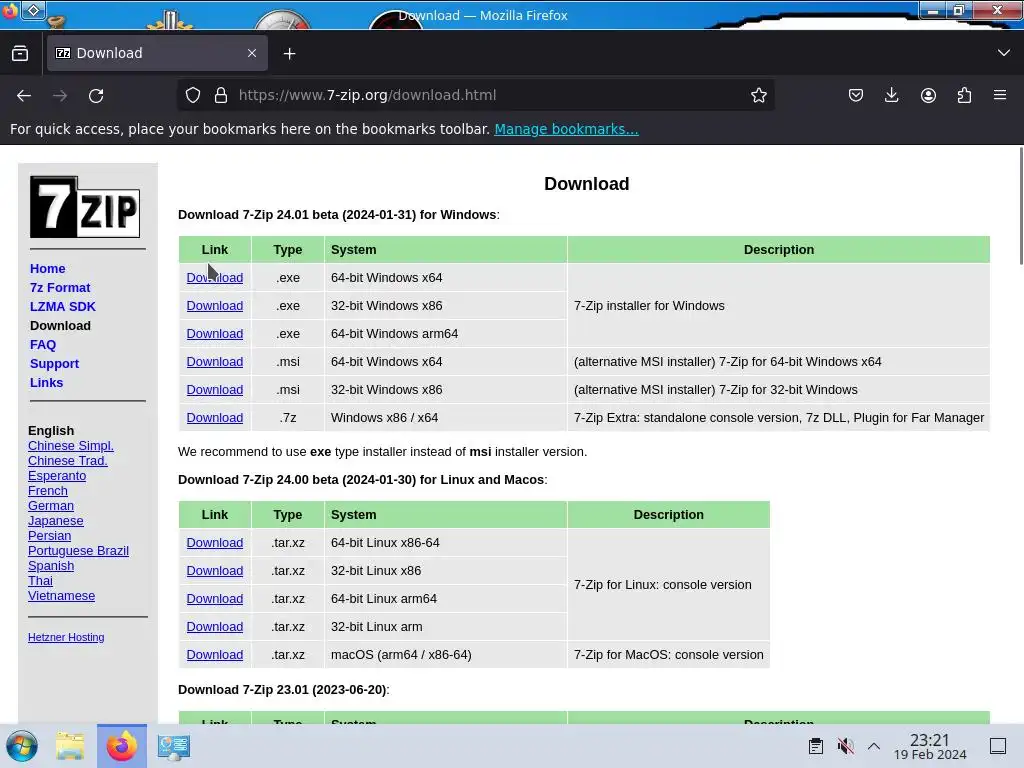
Task: Switch language to German
Action: point(51,505)
